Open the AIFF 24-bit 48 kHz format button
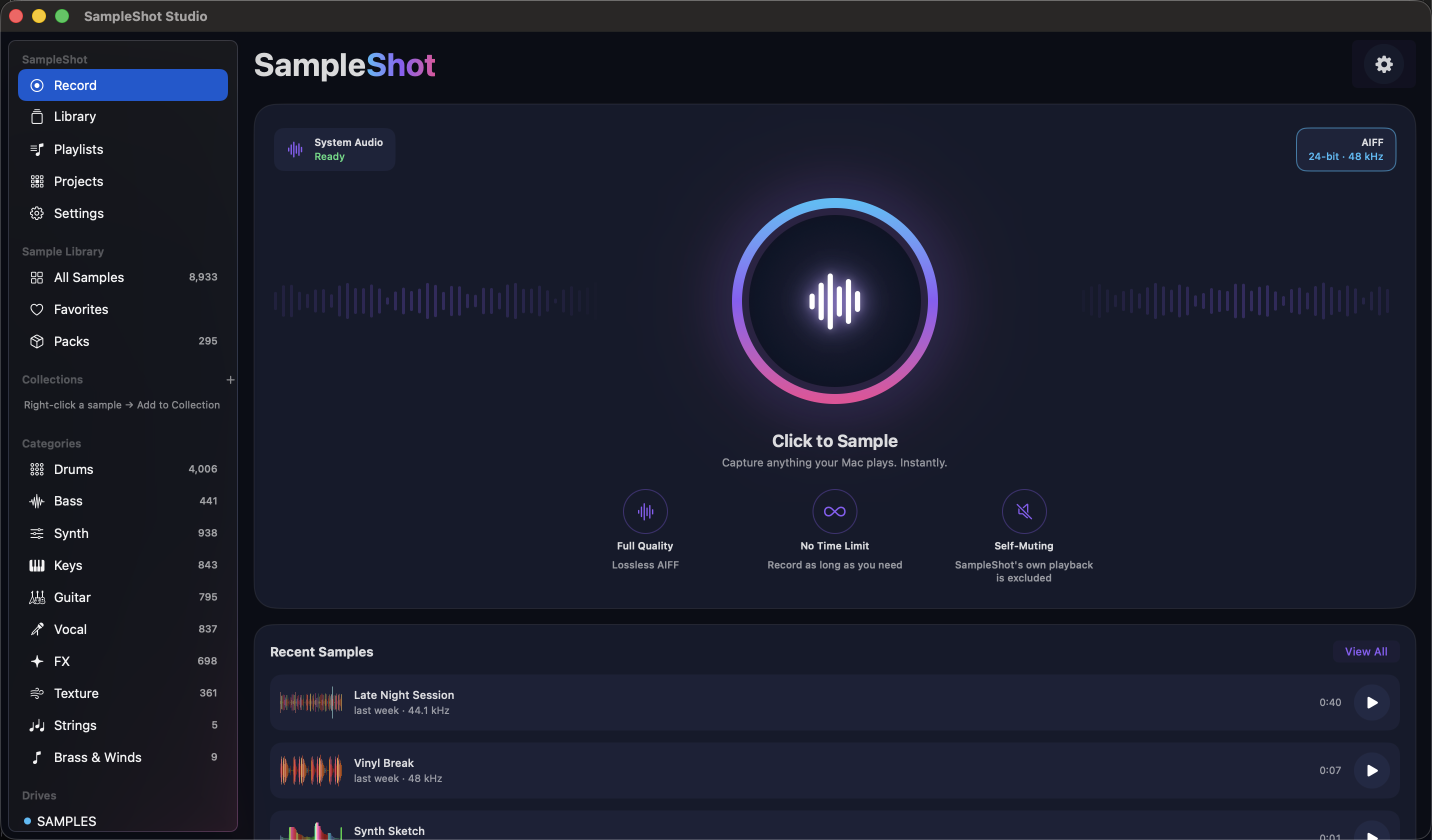Screen dimensions: 1432x840 [x=1345, y=149]
